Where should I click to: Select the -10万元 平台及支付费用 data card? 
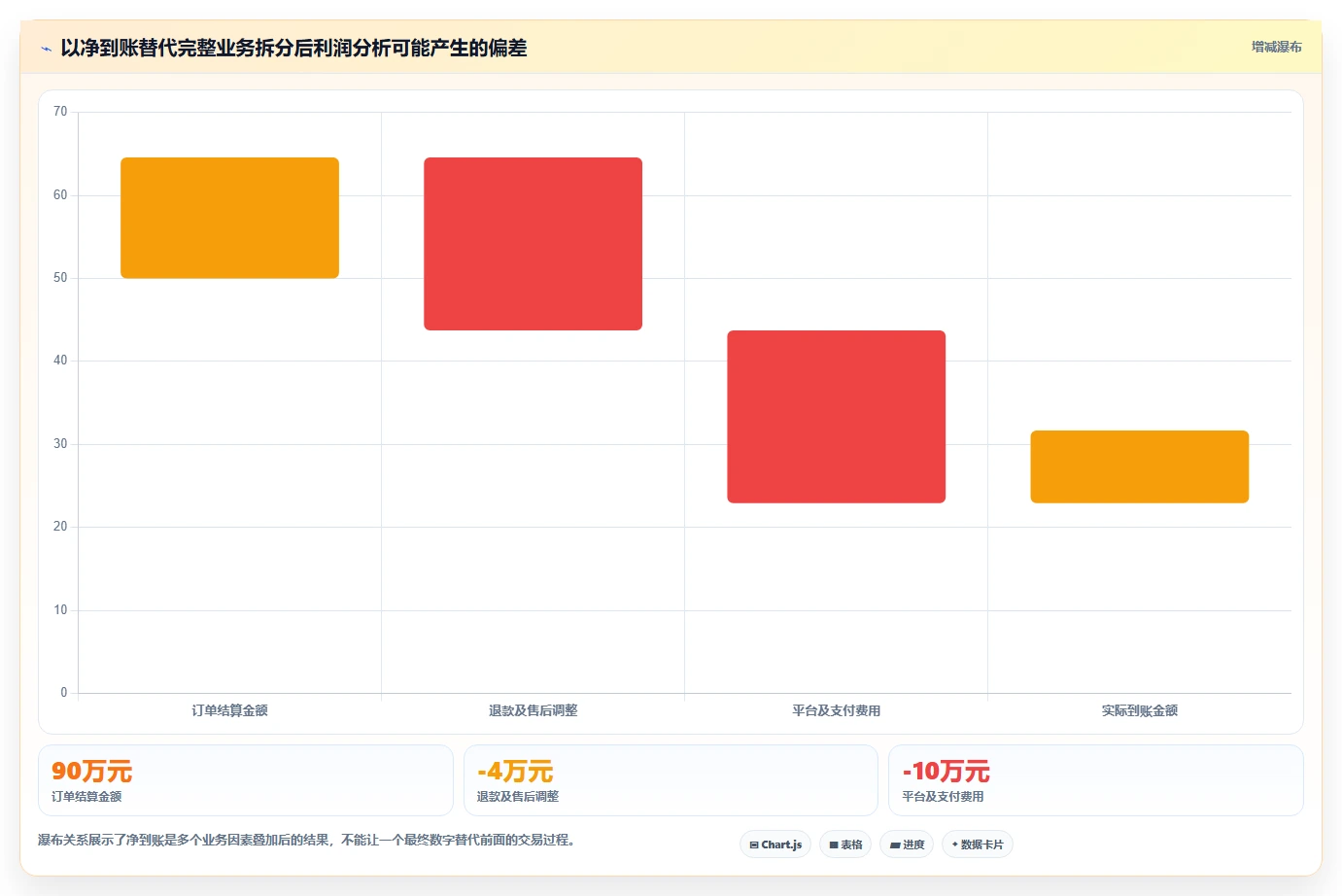pos(1095,780)
